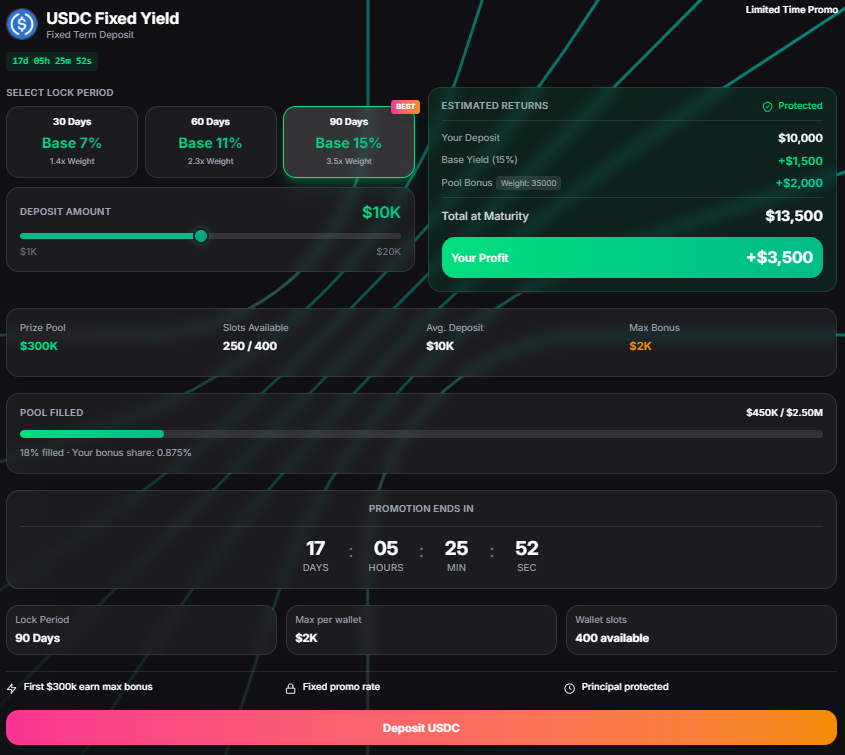
Task: Click the clock icon by Principal protected
Action: coord(569,688)
